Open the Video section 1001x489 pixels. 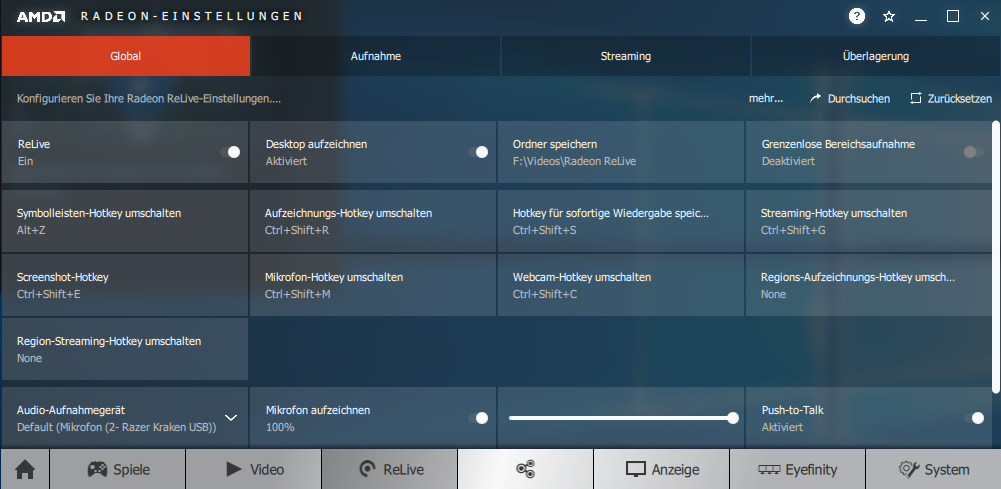pos(253,470)
